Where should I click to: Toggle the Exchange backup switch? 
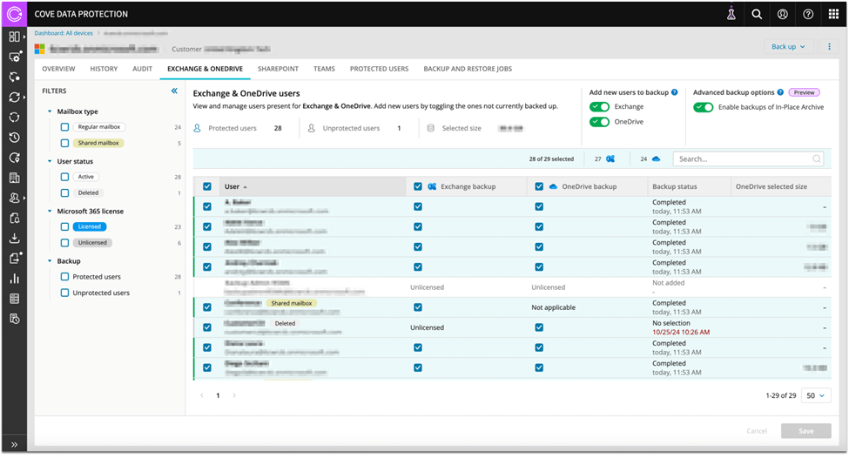click(599, 107)
